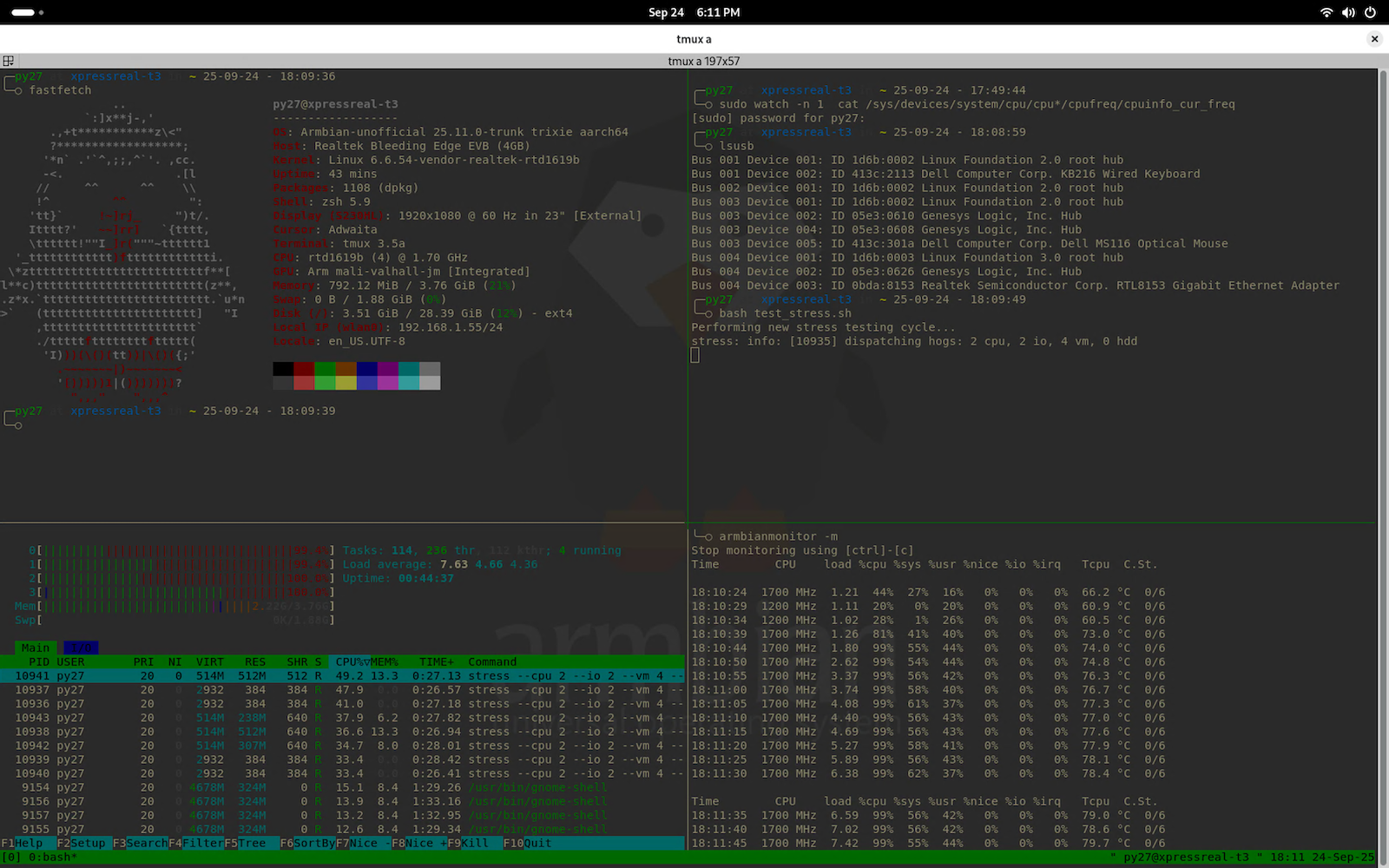
Task: Click the tmux window 0:bash in the status bar
Action: [x=50, y=857]
